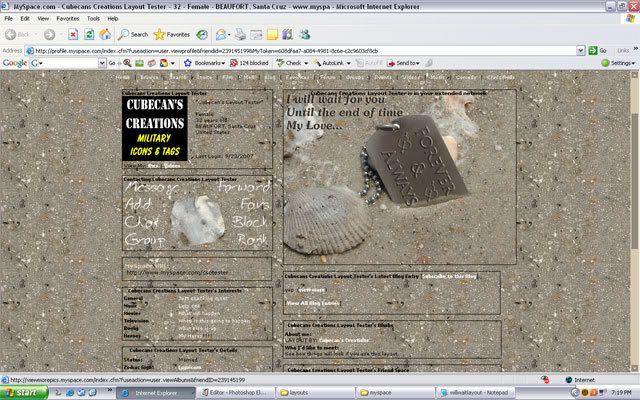Image resolution: width=640 pixels, height=400 pixels.
Task: Open the Edit menu
Action: pyautogui.click(x=25, y=18)
